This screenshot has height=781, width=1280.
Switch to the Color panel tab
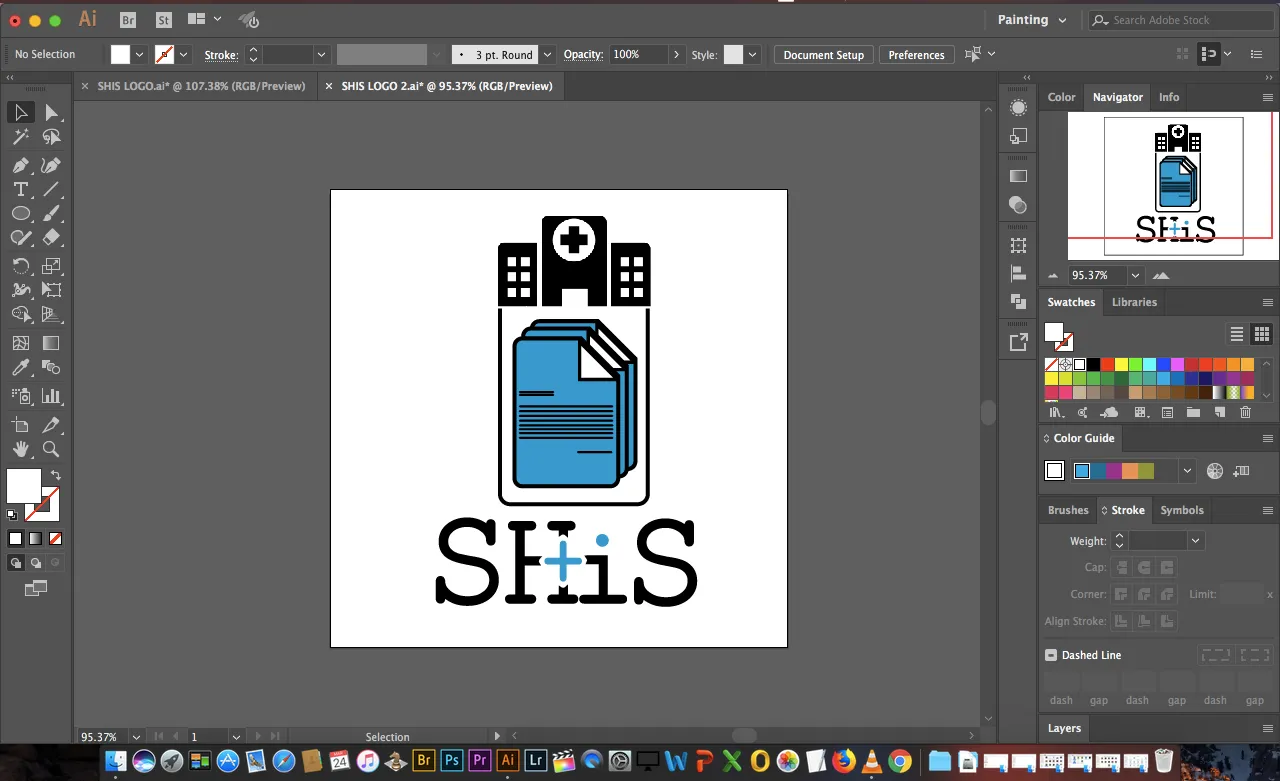click(1062, 97)
